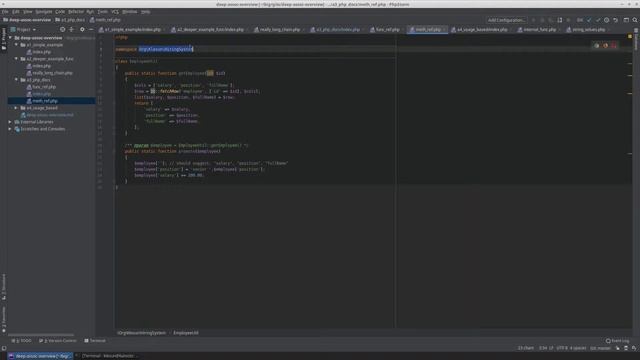Click the VCS commit checkmark icon

[x=598, y=20]
